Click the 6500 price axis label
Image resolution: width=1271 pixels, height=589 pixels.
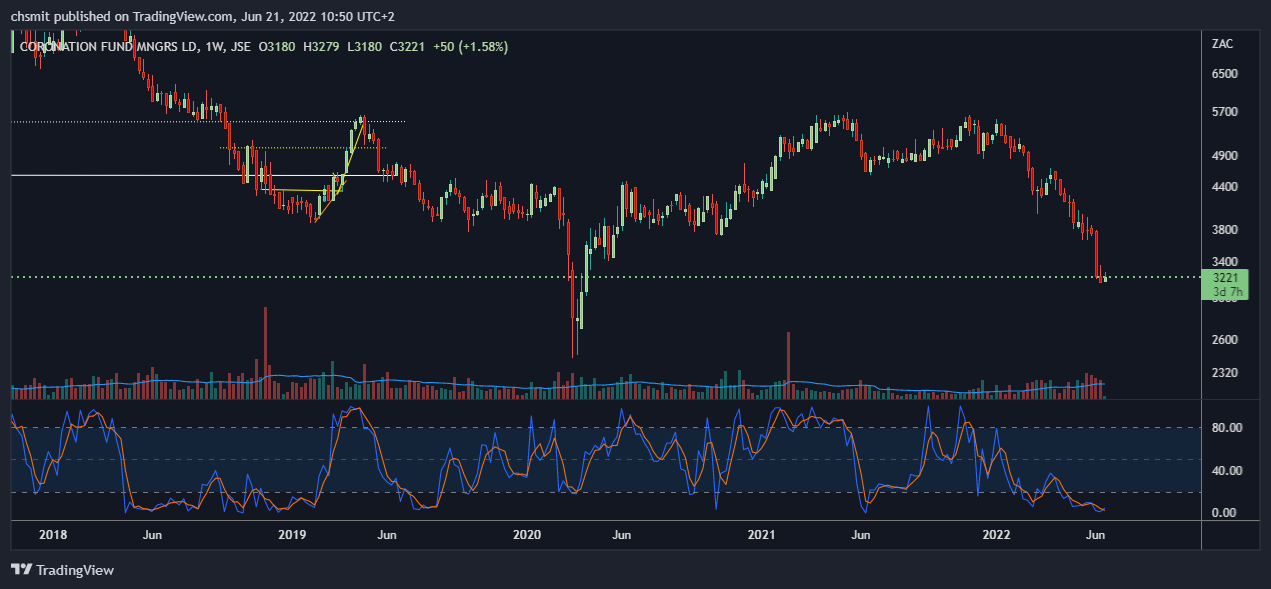coord(1225,74)
